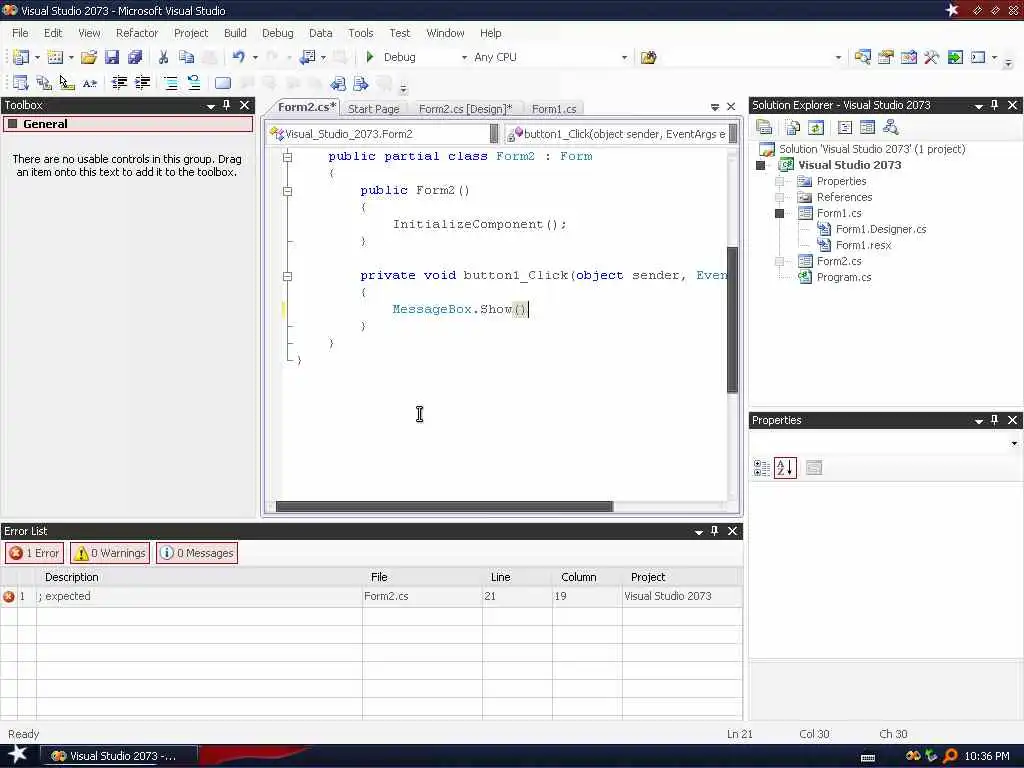
Task: Click the View Class Diagram icon in Solution Explorer
Action: (x=890, y=127)
